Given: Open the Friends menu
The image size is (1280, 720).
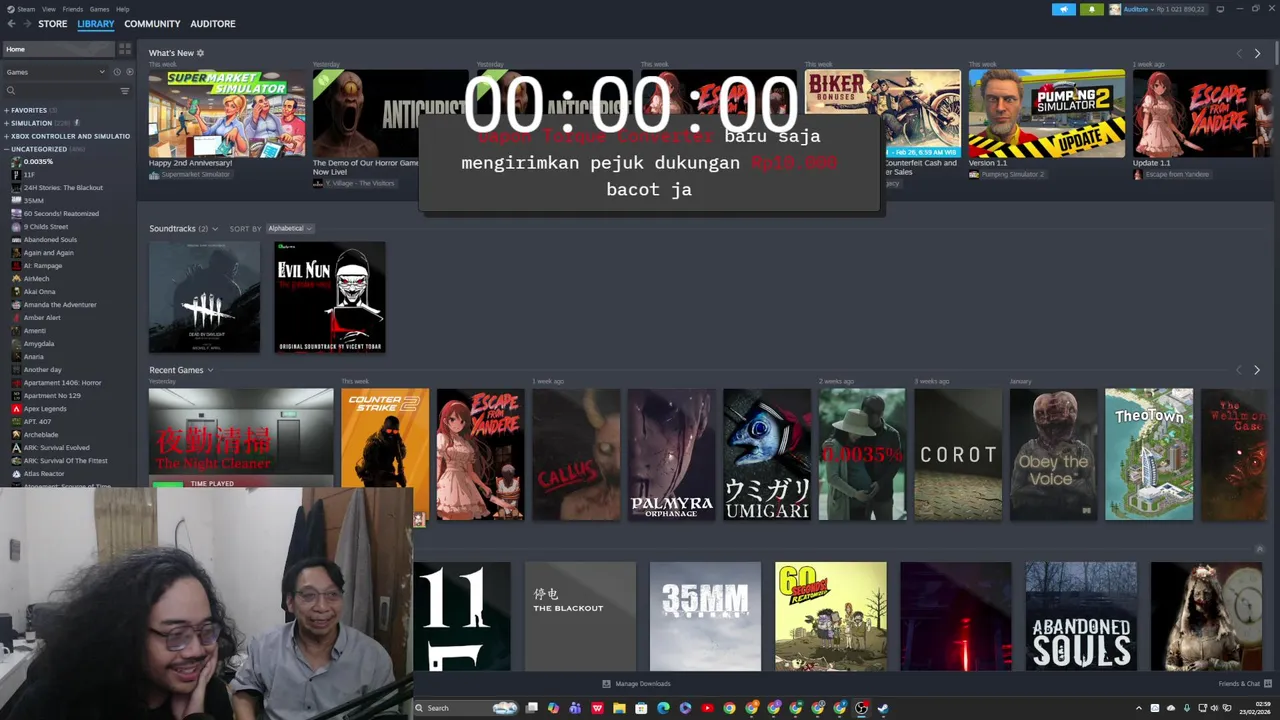Looking at the screenshot, I should [x=73, y=9].
